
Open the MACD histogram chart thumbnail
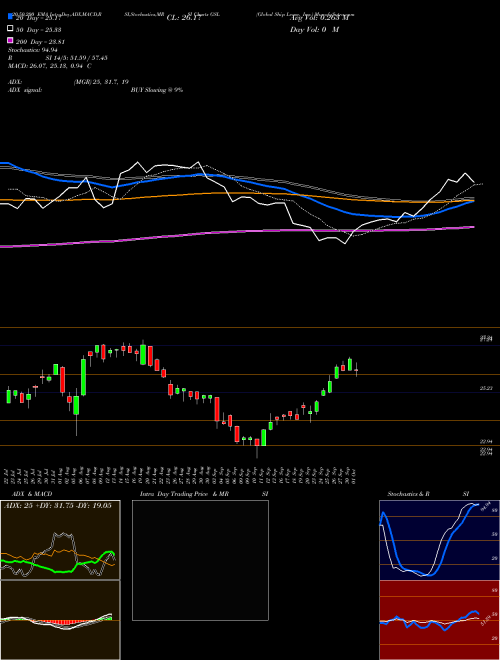pyautogui.click(x=60, y=620)
